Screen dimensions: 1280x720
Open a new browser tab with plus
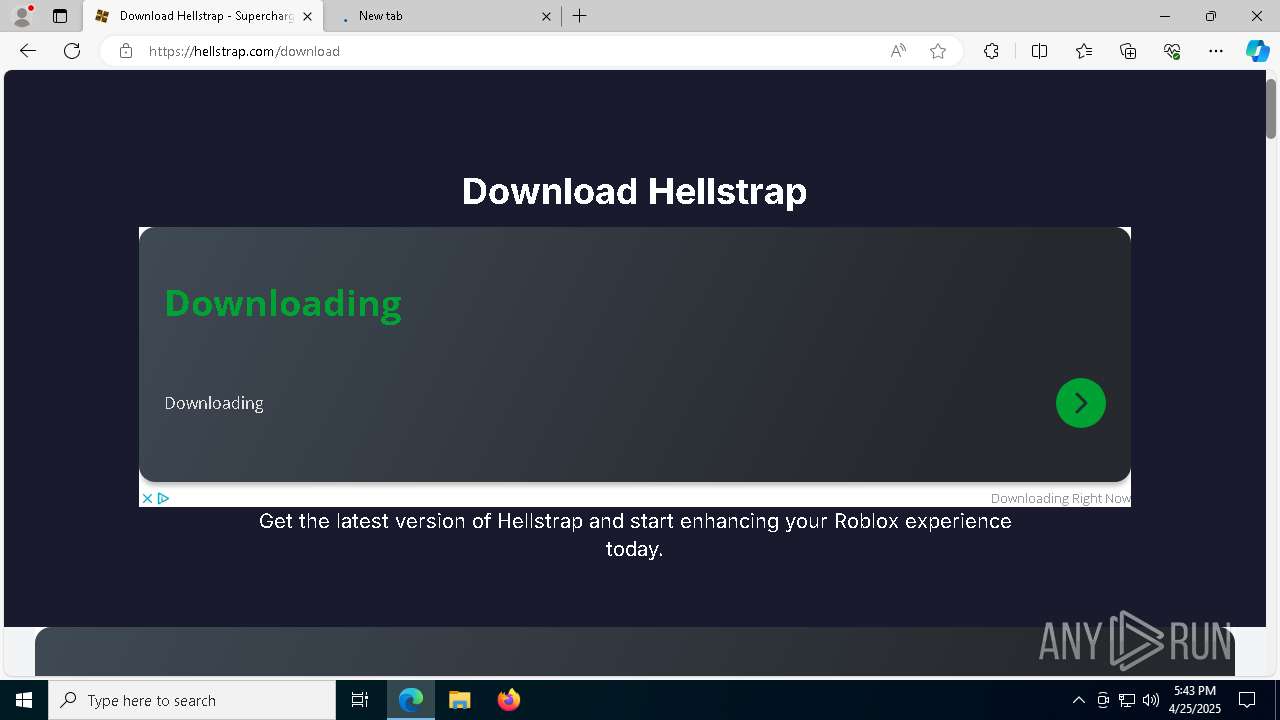580,16
